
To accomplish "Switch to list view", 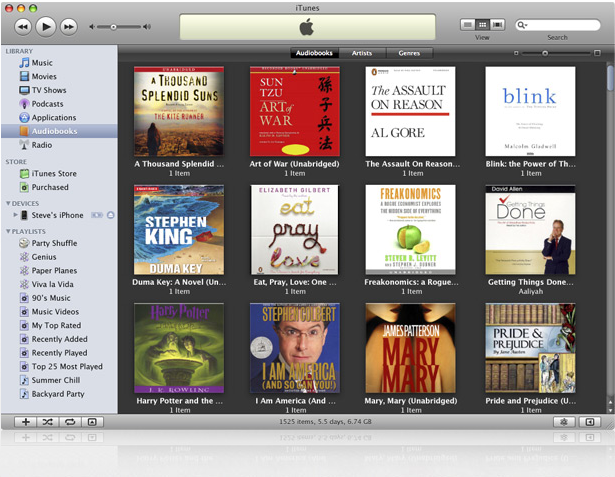I will pyautogui.click(x=468, y=25).
